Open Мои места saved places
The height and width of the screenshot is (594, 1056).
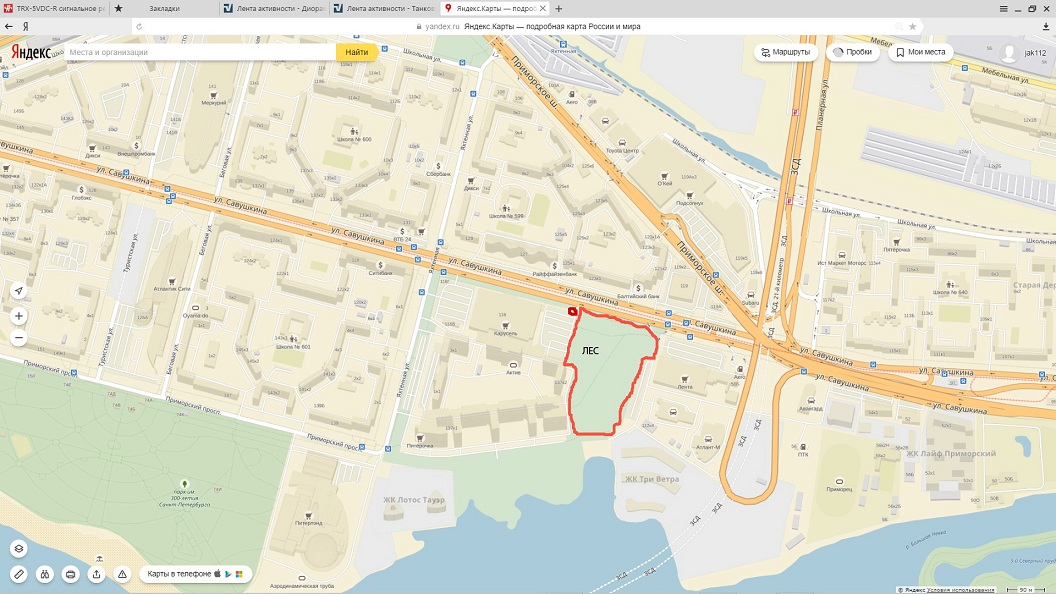click(920, 52)
